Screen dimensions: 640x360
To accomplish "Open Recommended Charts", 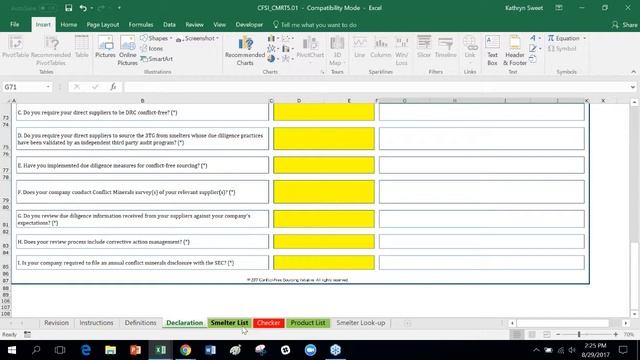I will [245, 51].
